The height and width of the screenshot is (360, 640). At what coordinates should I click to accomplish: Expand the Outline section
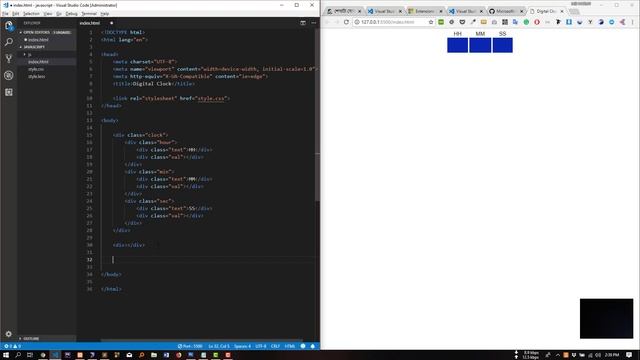(x=31, y=339)
